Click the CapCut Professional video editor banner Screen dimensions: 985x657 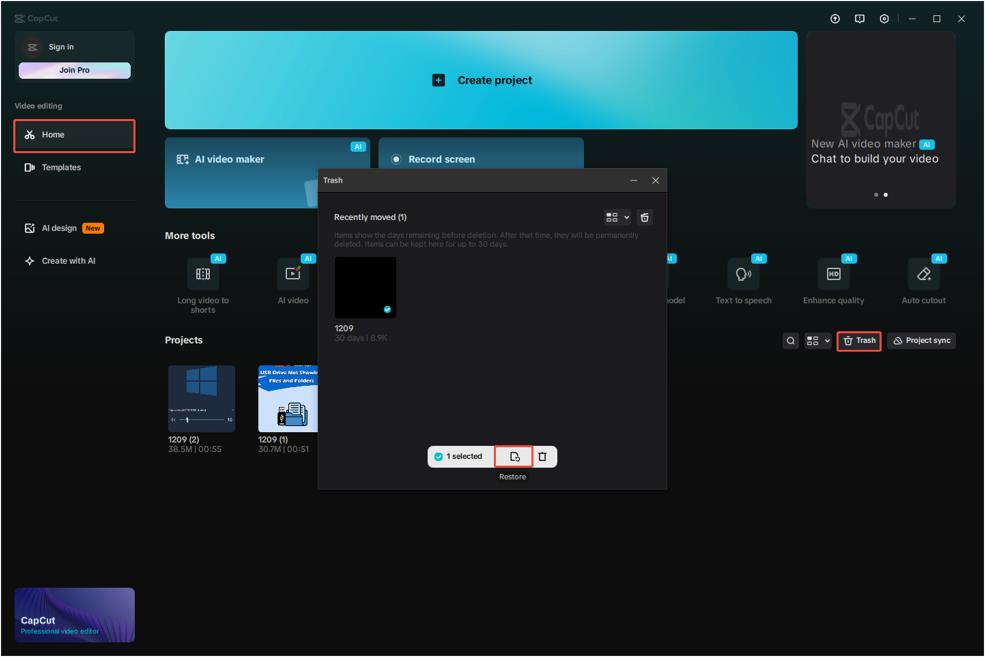pyautogui.click(x=74, y=615)
